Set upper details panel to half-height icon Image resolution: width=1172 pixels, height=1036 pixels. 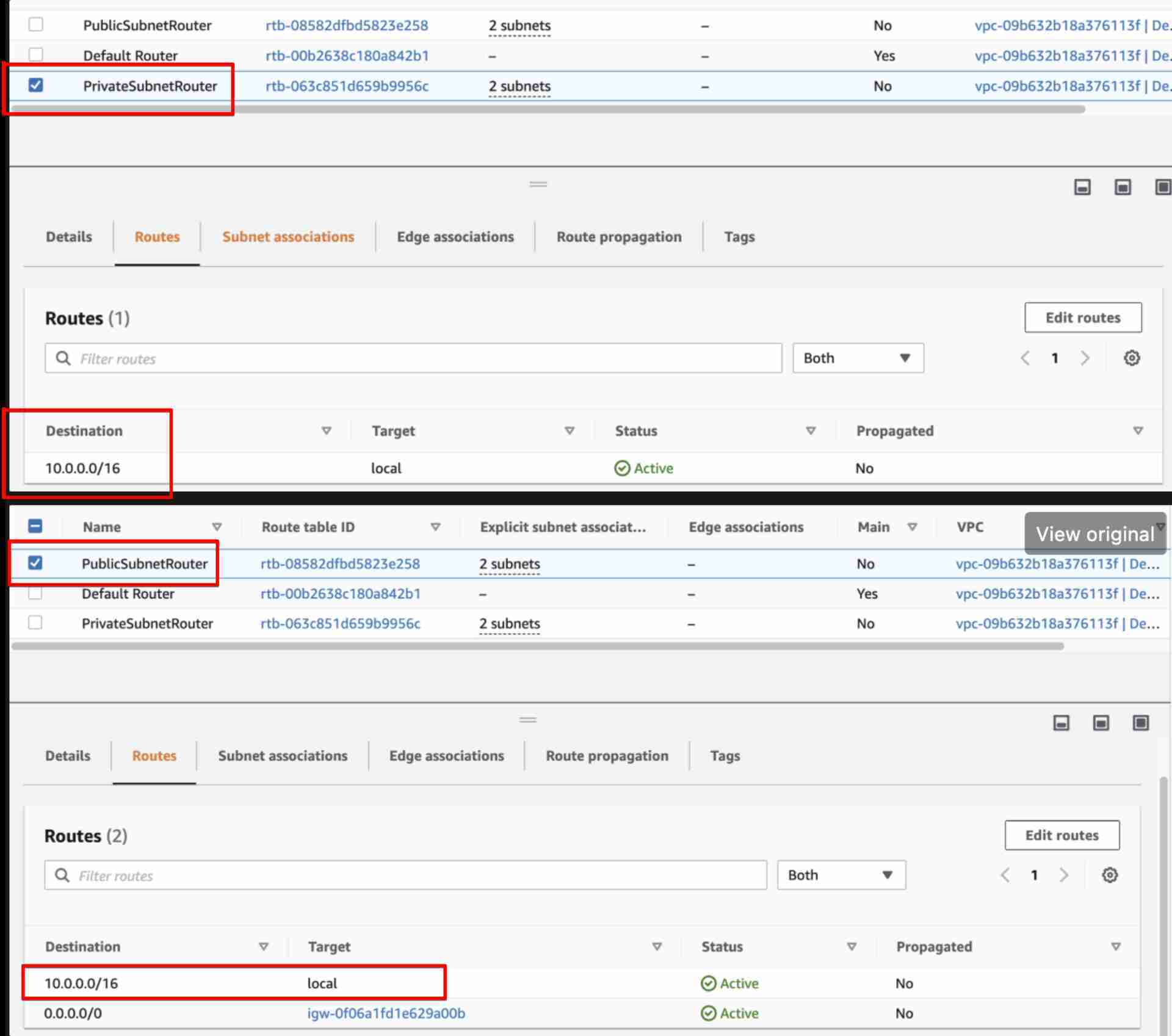[x=1123, y=187]
